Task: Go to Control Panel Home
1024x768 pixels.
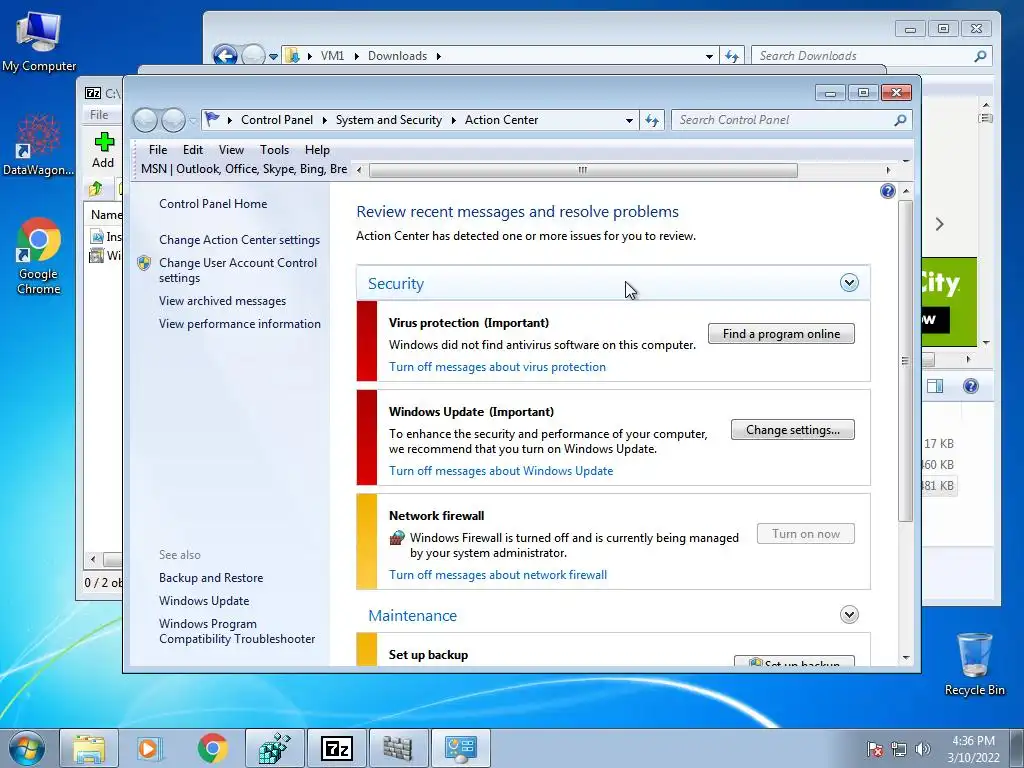Action: [213, 204]
